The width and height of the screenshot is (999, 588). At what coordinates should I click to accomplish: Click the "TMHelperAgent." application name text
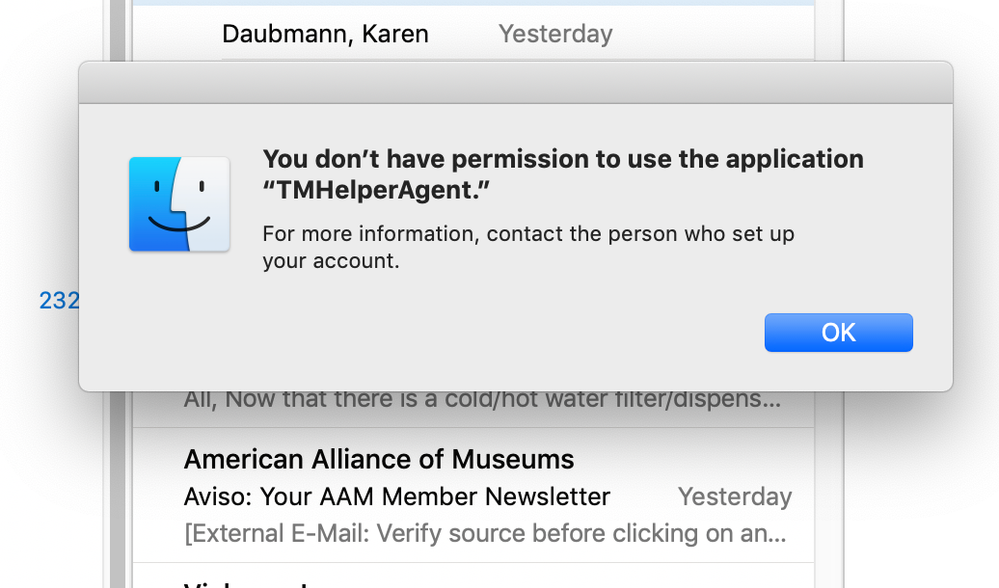point(377,190)
